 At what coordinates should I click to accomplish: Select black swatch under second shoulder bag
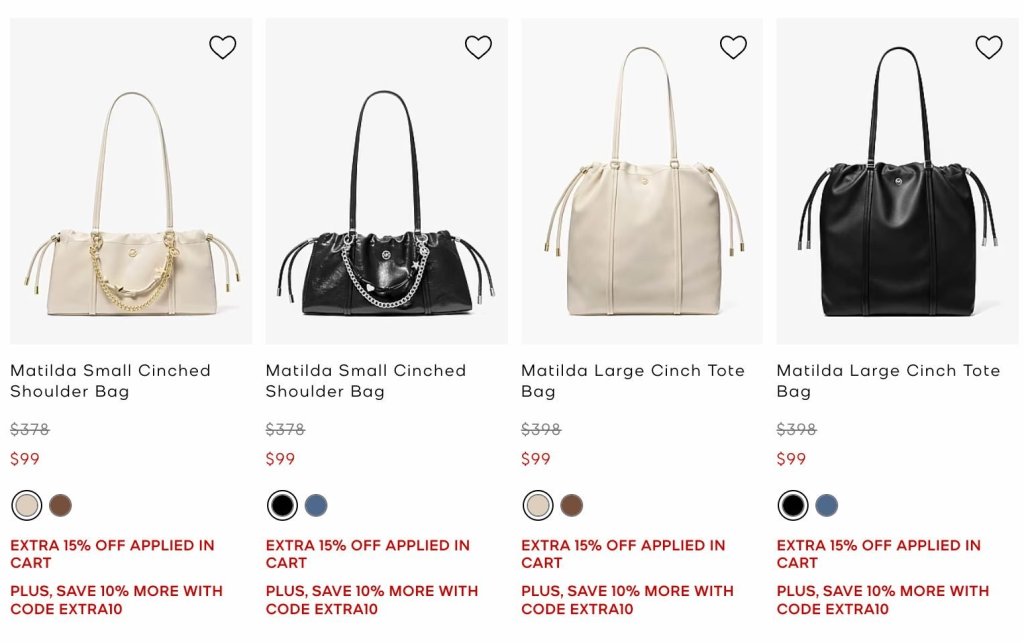pyautogui.click(x=282, y=505)
